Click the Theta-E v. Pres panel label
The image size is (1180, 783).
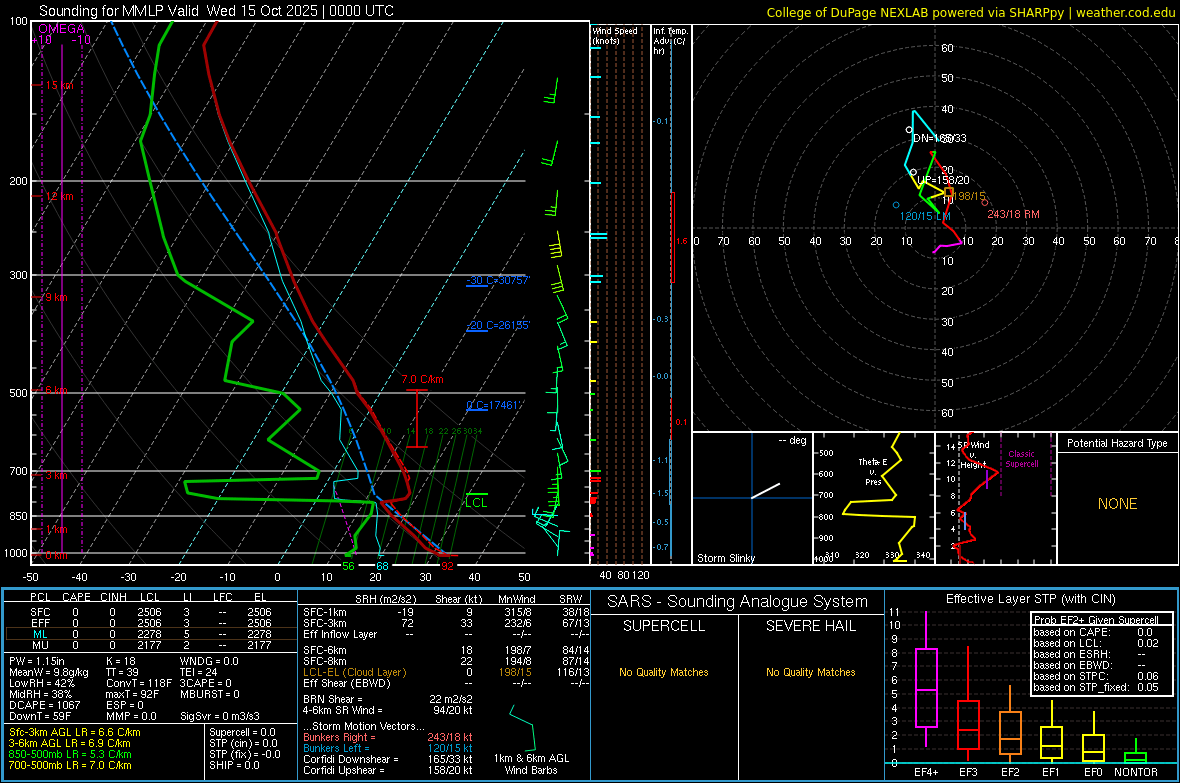(873, 472)
